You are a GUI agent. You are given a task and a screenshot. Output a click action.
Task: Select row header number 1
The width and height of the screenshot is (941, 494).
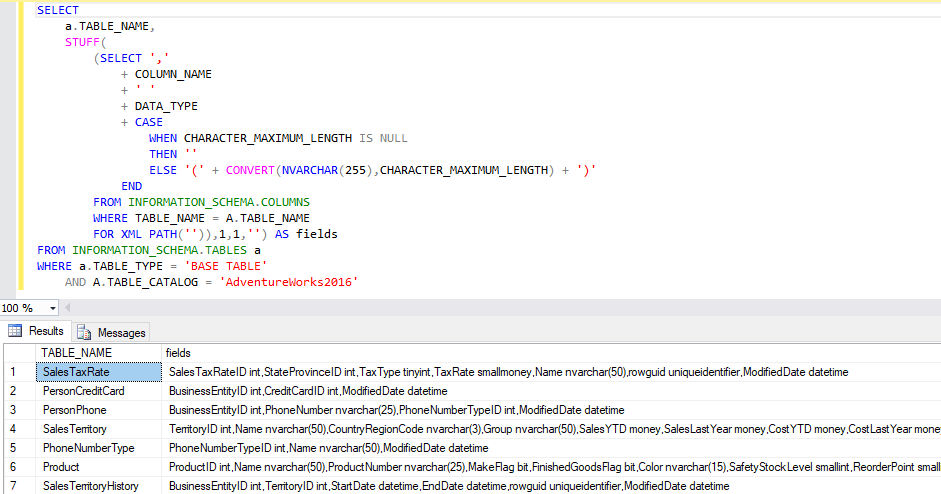pyautogui.click(x=20, y=372)
